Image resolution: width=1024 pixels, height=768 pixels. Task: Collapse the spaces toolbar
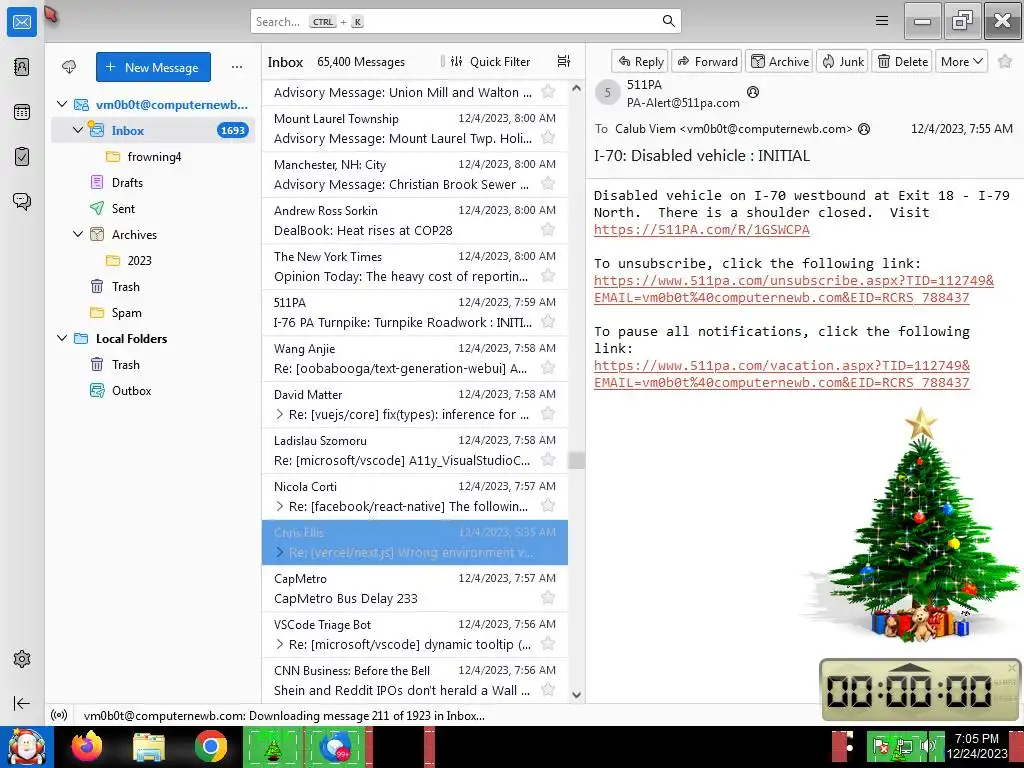point(22,703)
